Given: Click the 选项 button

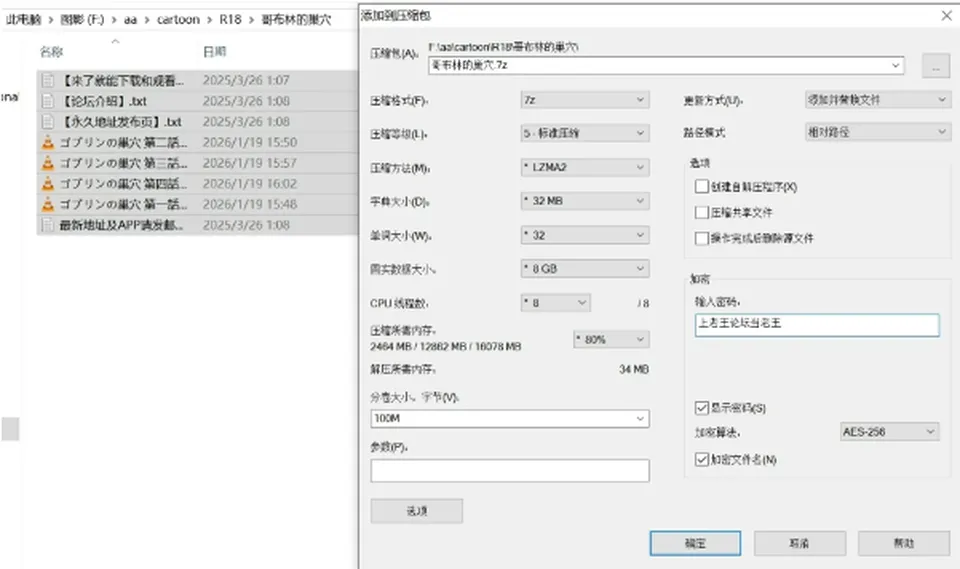Looking at the screenshot, I should coord(416,511).
